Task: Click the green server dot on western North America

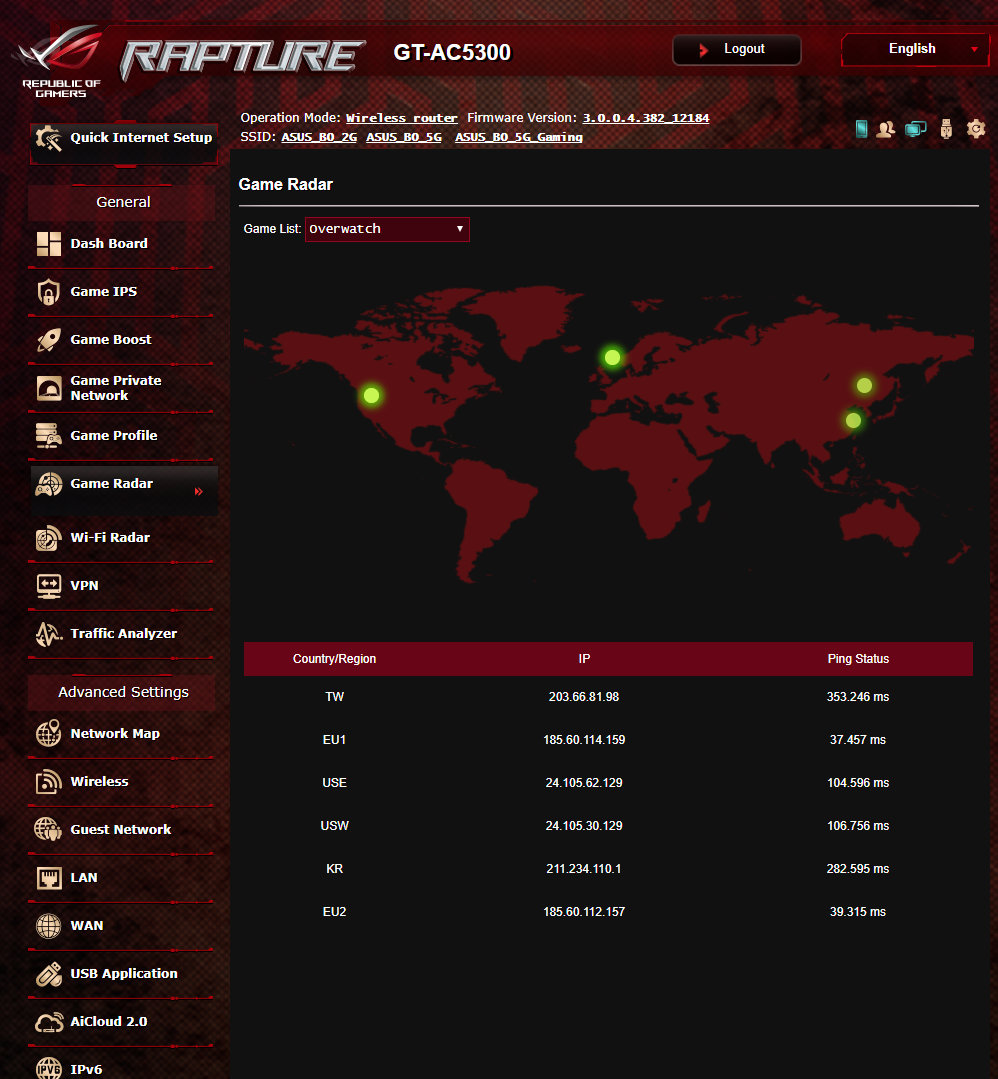Action: pyautogui.click(x=372, y=396)
